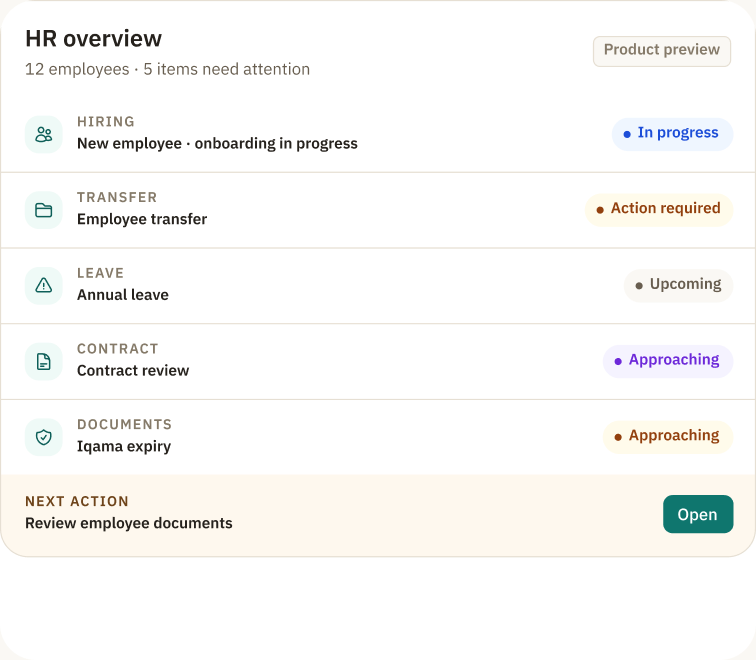Select the In progress status pill

tap(672, 134)
